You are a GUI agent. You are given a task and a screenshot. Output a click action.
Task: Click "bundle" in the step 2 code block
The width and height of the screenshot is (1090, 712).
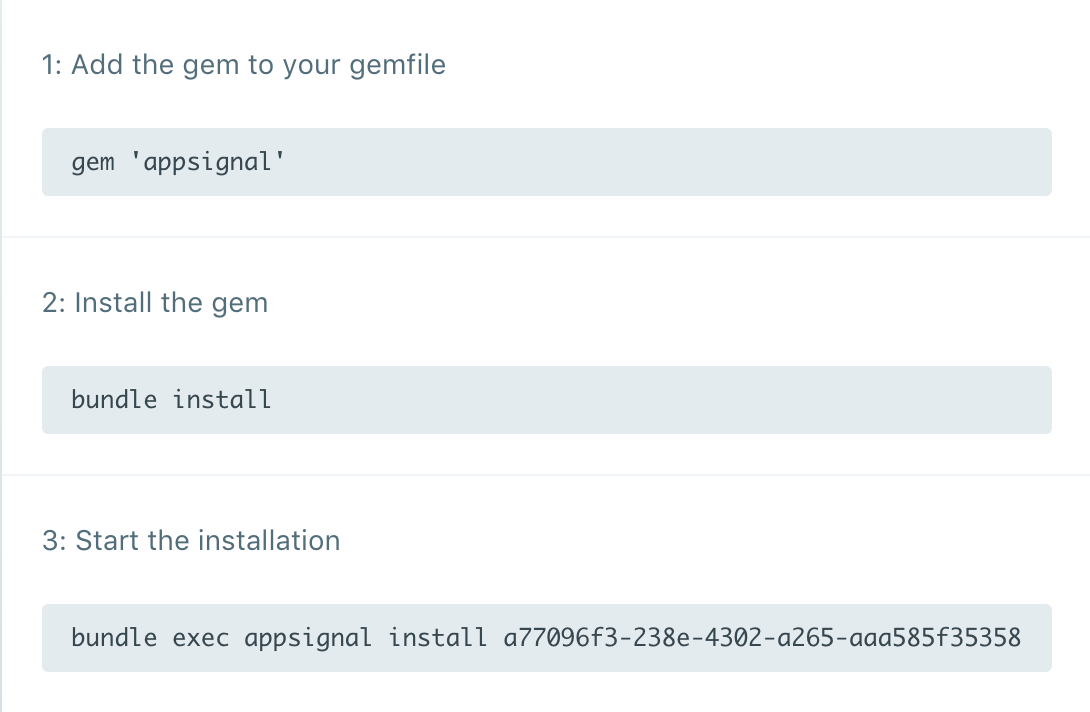click(x=114, y=400)
